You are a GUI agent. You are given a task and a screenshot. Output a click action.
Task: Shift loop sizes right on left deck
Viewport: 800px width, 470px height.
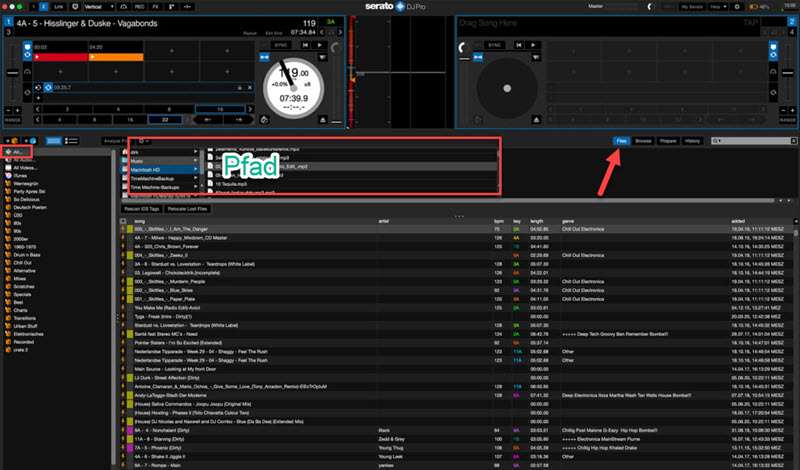(250, 109)
